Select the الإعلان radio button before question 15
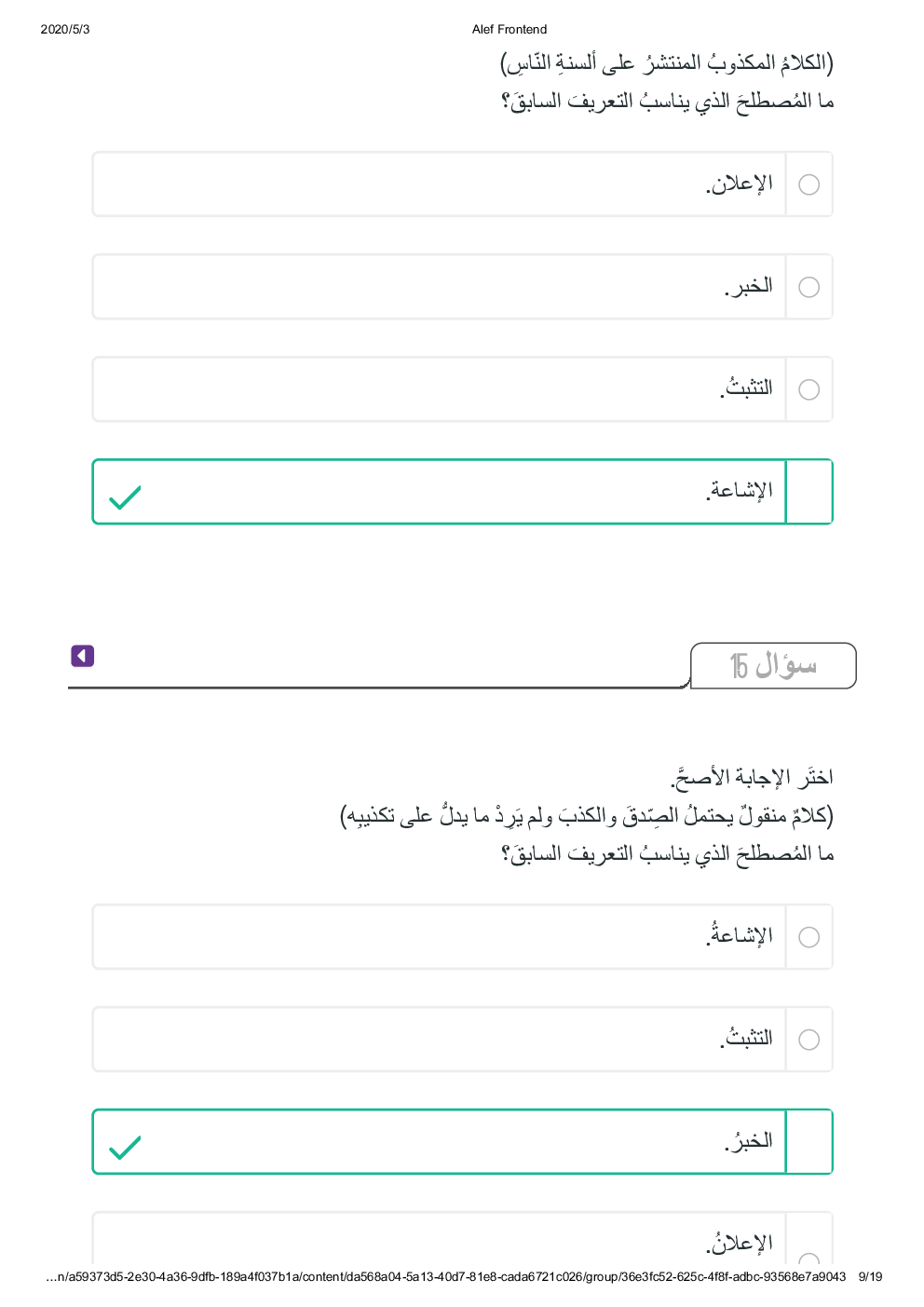The image size is (924, 1307). click(809, 184)
